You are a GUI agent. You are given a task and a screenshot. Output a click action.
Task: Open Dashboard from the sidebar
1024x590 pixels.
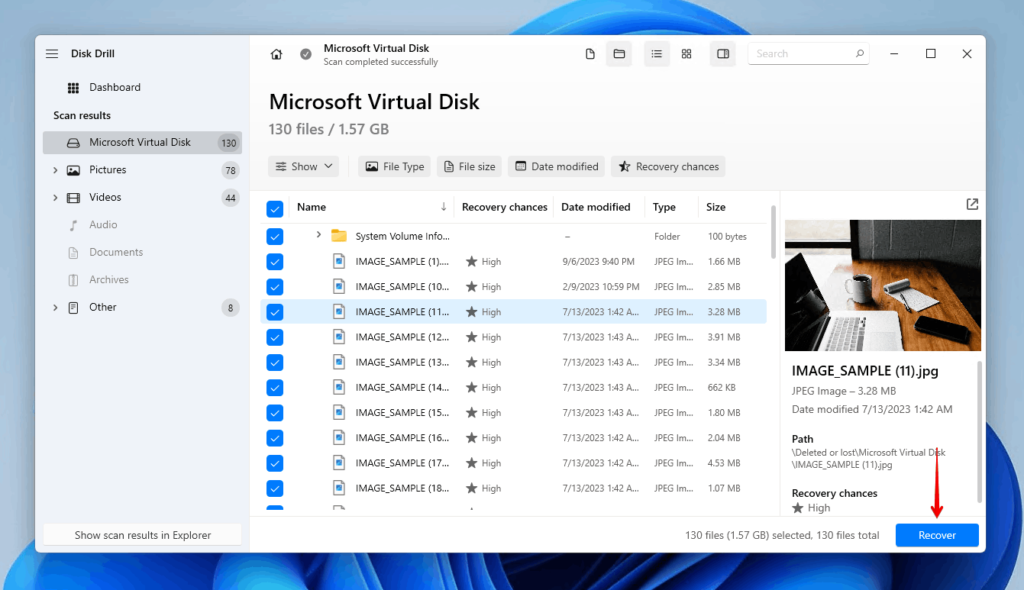click(x=114, y=88)
